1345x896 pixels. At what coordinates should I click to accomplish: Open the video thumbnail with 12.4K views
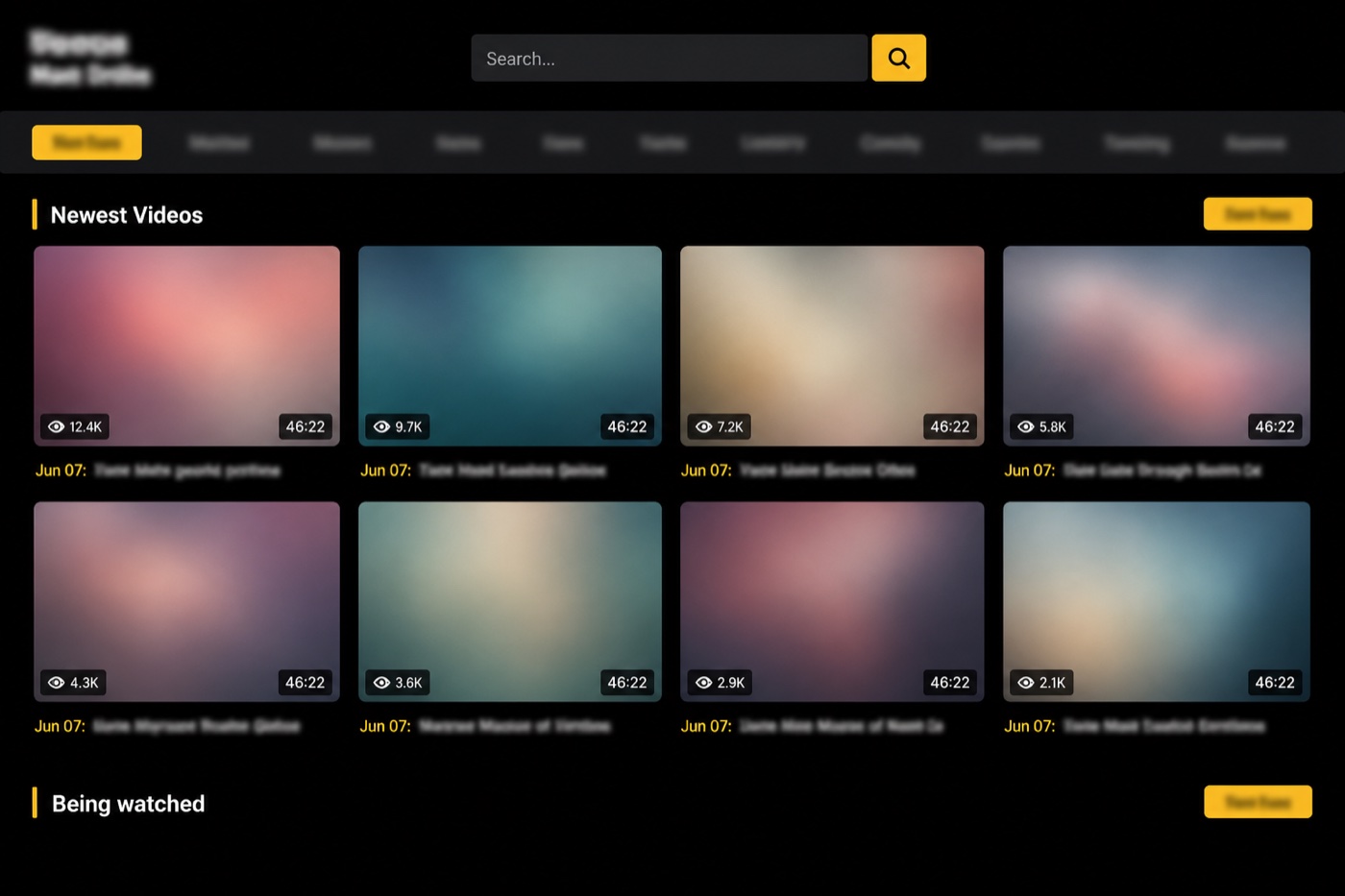point(186,346)
